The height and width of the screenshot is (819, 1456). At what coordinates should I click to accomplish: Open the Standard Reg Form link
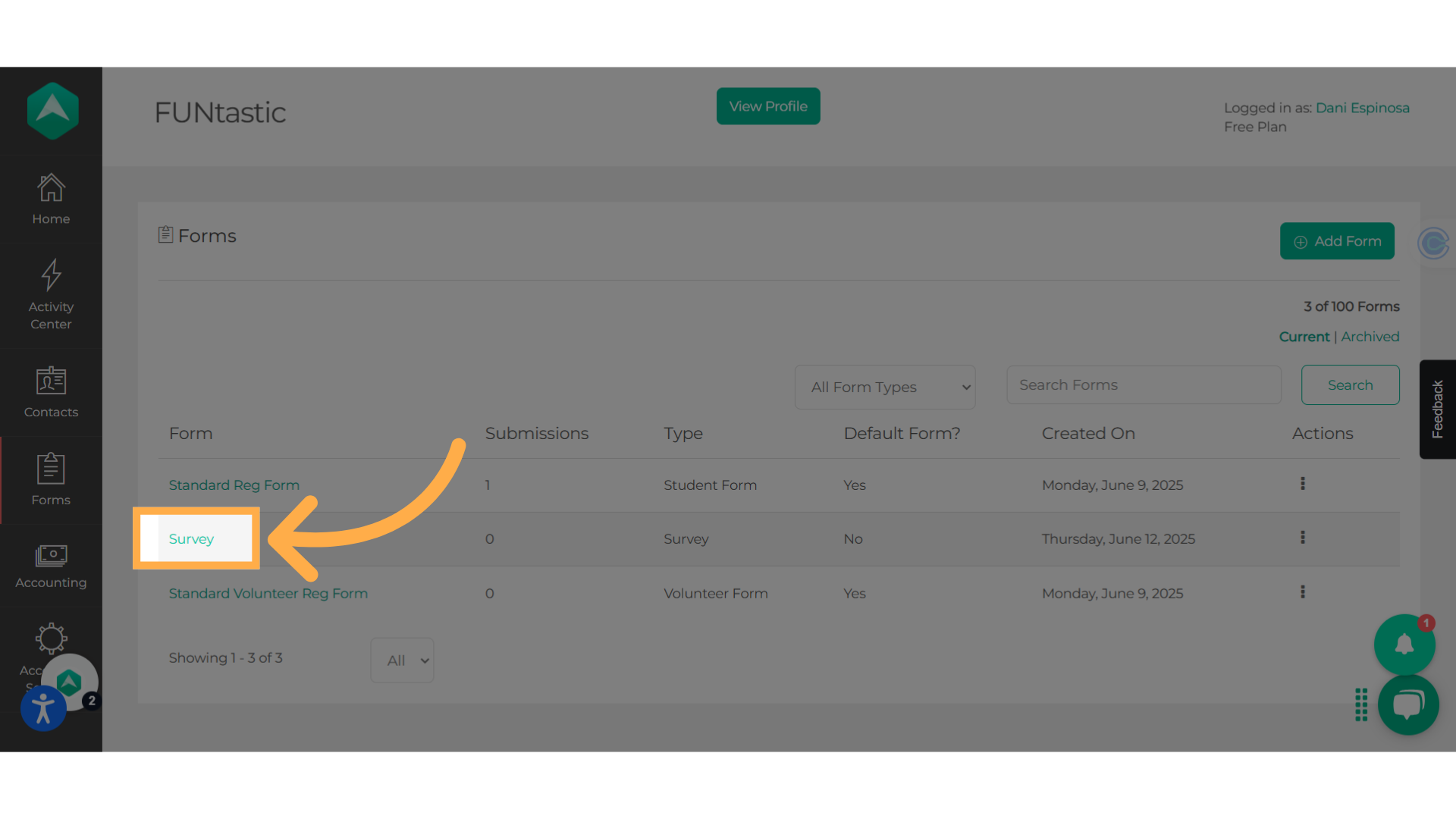234,485
